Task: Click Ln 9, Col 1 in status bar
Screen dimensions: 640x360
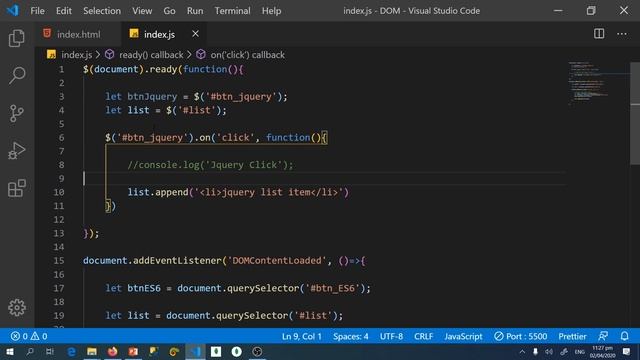Action: [302, 336]
